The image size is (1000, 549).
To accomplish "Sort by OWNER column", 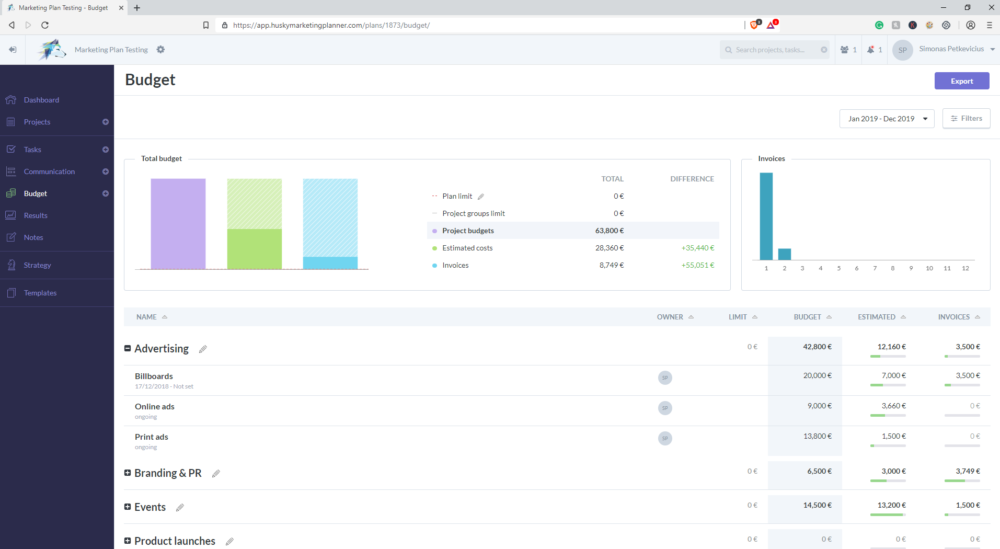I will (675, 317).
